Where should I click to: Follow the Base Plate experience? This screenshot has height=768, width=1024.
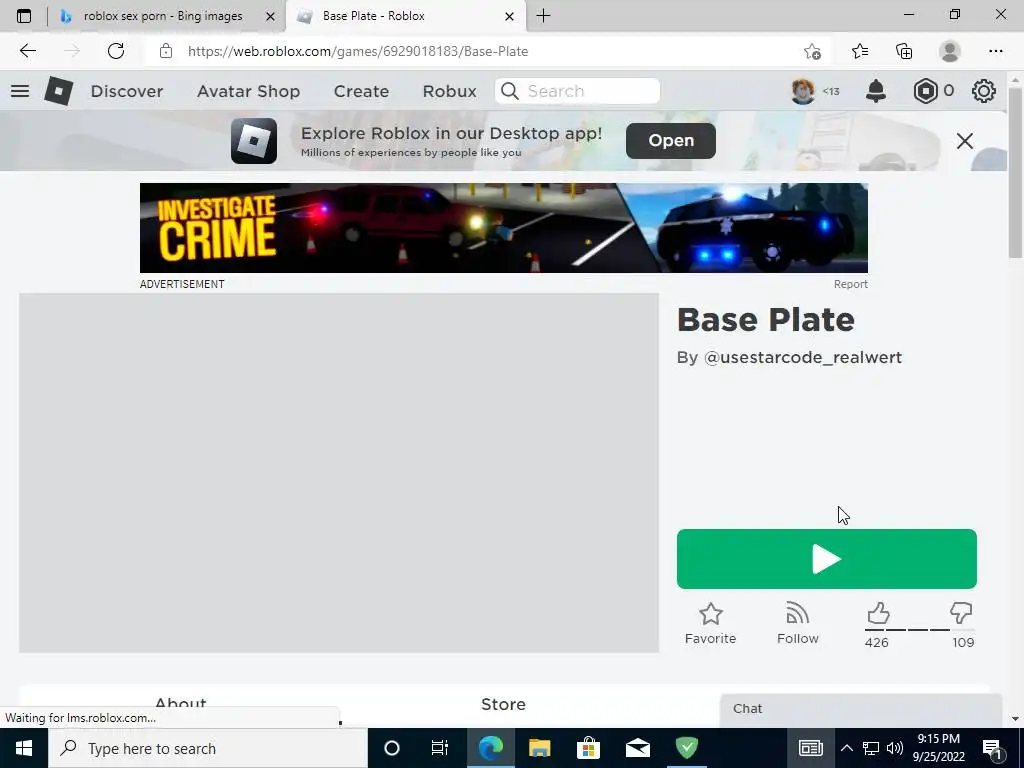(x=797, y=624)
